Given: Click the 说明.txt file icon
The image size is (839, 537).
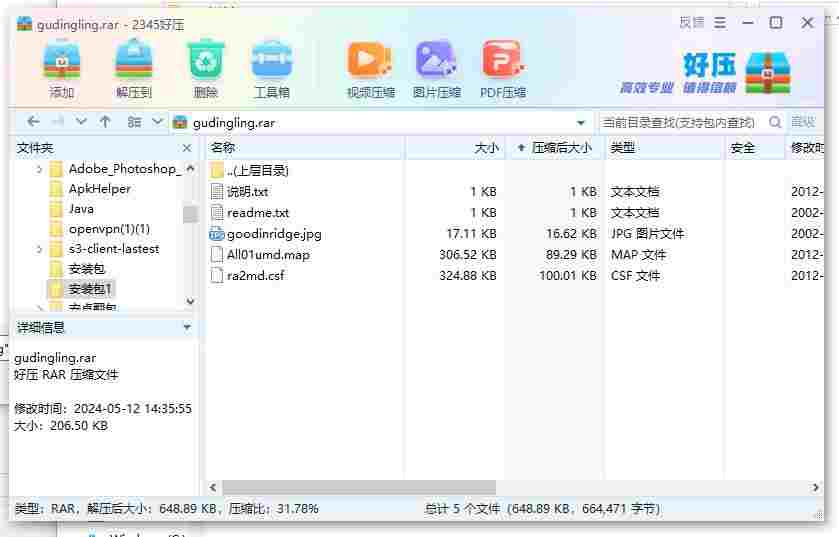Looking at the screenshot, I should tap(217, 191).
